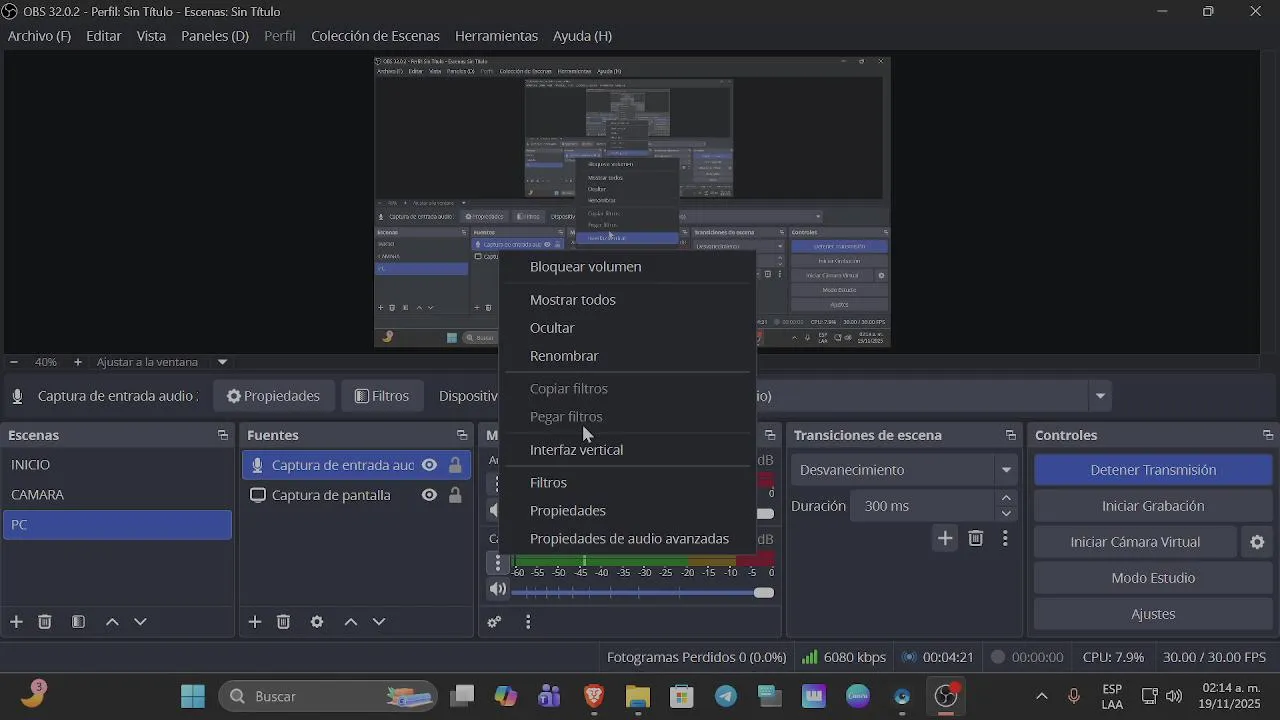Open File Explorer from taskbar

click(638, 696)
